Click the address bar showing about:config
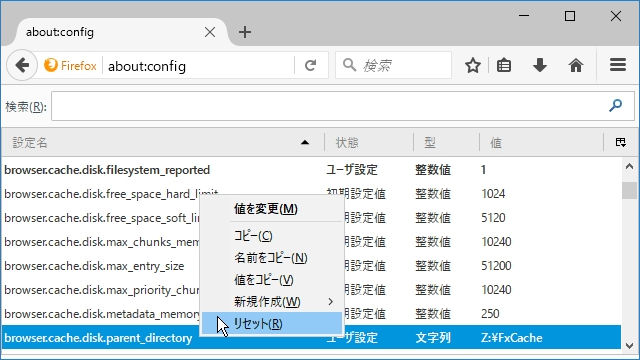 tap(200, 66)
